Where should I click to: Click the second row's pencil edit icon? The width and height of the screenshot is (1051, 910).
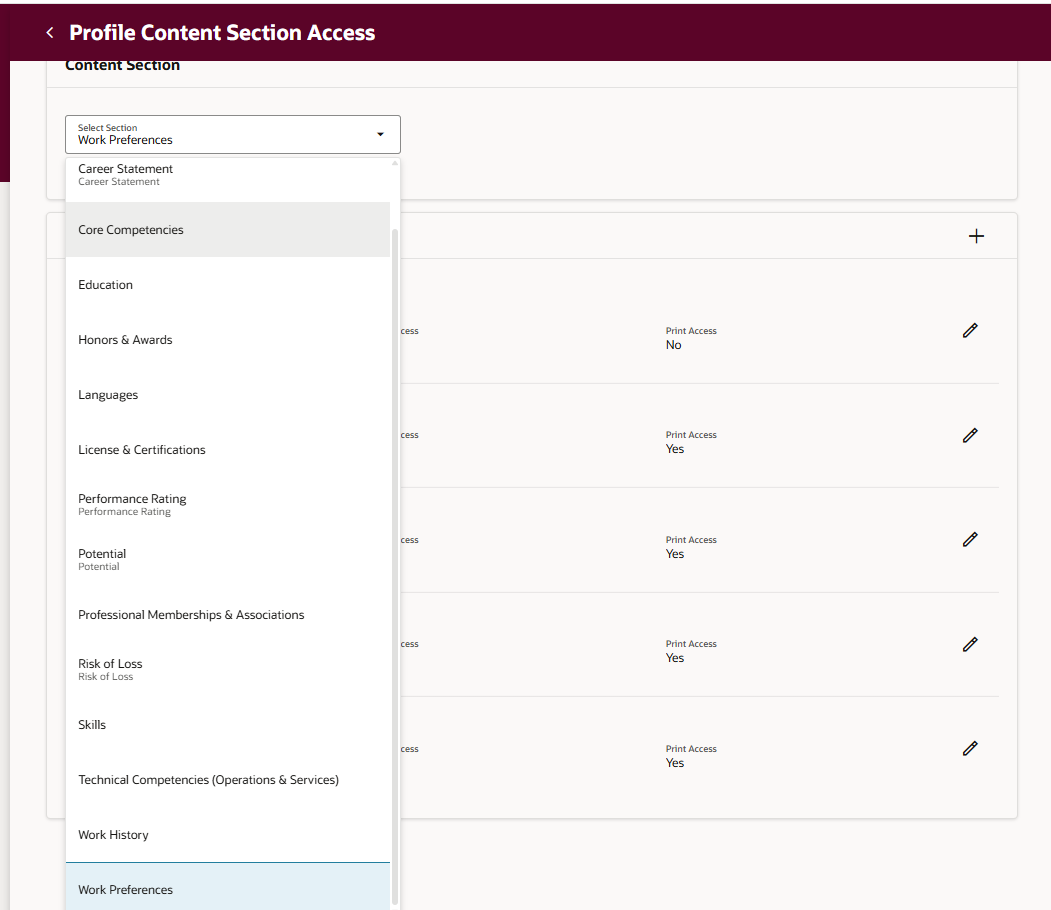coord(969,435)
